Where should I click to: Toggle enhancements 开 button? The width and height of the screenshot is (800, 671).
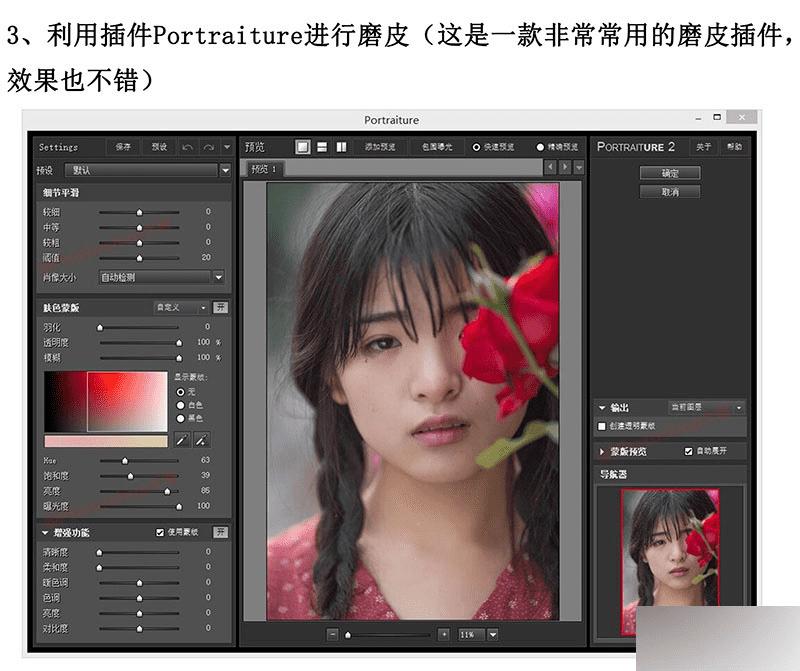[220, 532]
